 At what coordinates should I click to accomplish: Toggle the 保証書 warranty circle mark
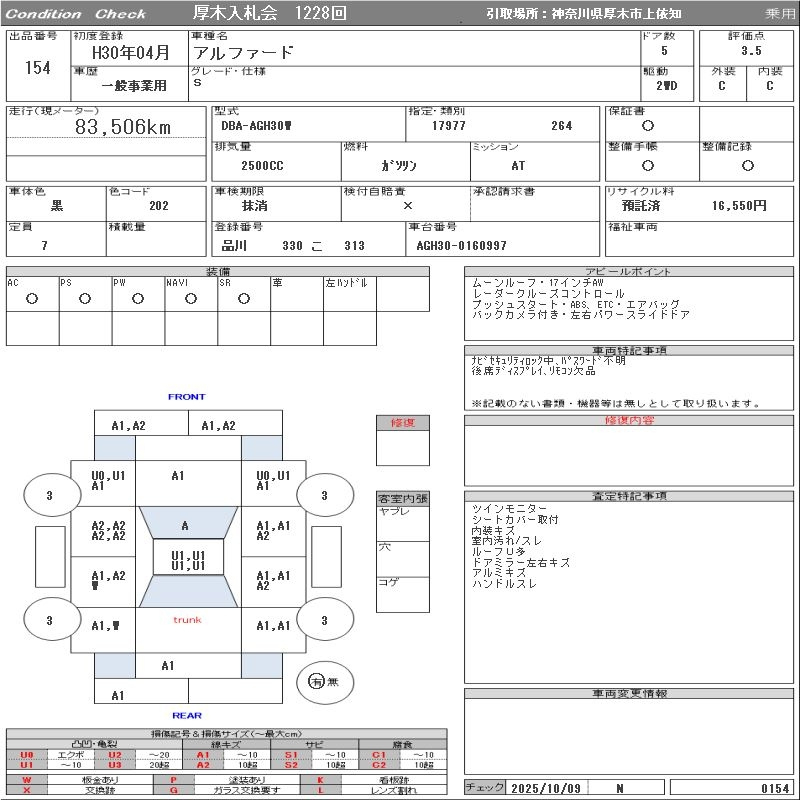[647, 126]
